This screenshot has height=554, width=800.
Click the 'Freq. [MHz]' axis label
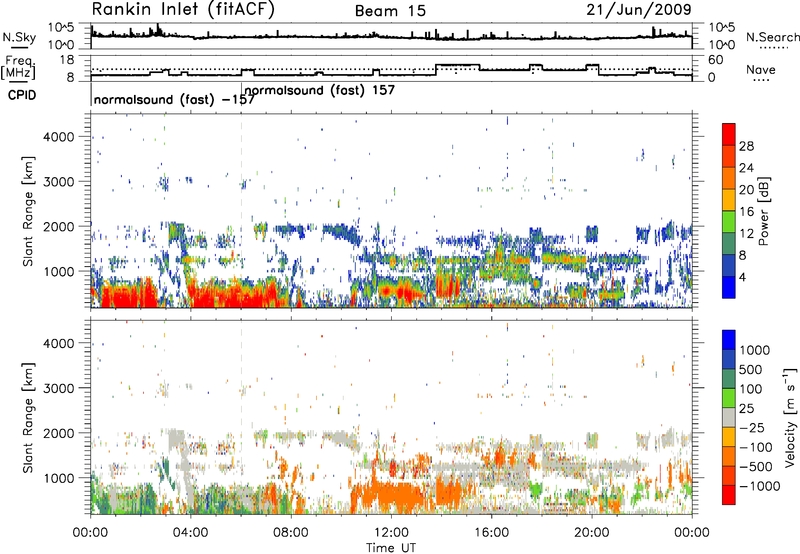coord(18,68)
